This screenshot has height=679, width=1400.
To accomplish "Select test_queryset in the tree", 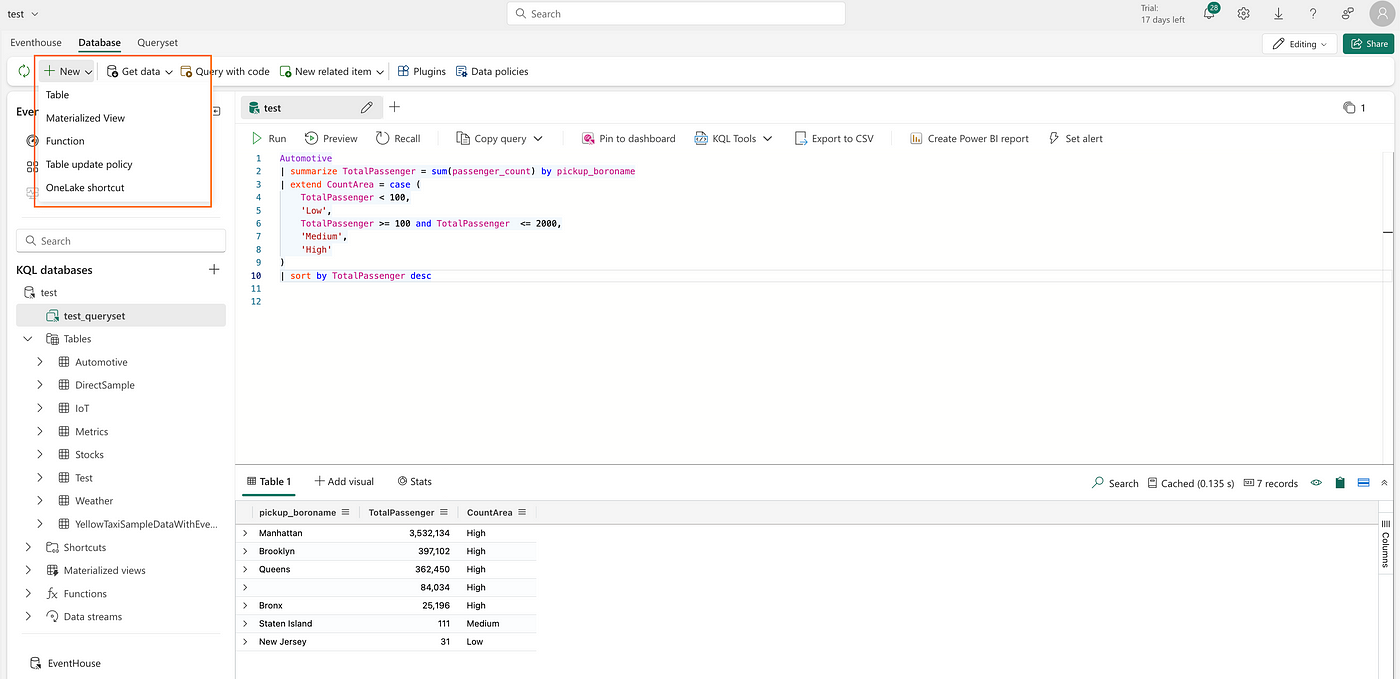I will click(x=121, y=316).
